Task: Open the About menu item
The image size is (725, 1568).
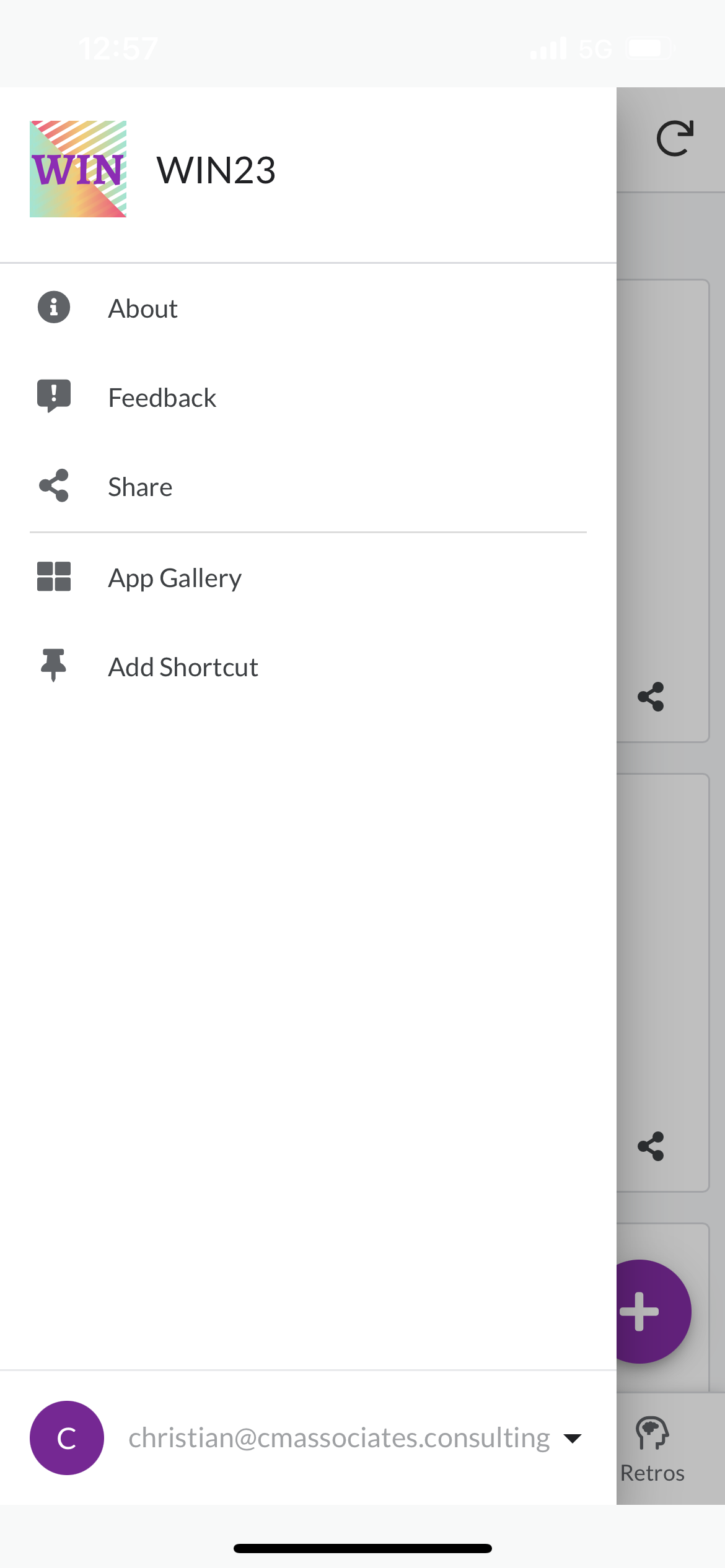Action: 143,309
